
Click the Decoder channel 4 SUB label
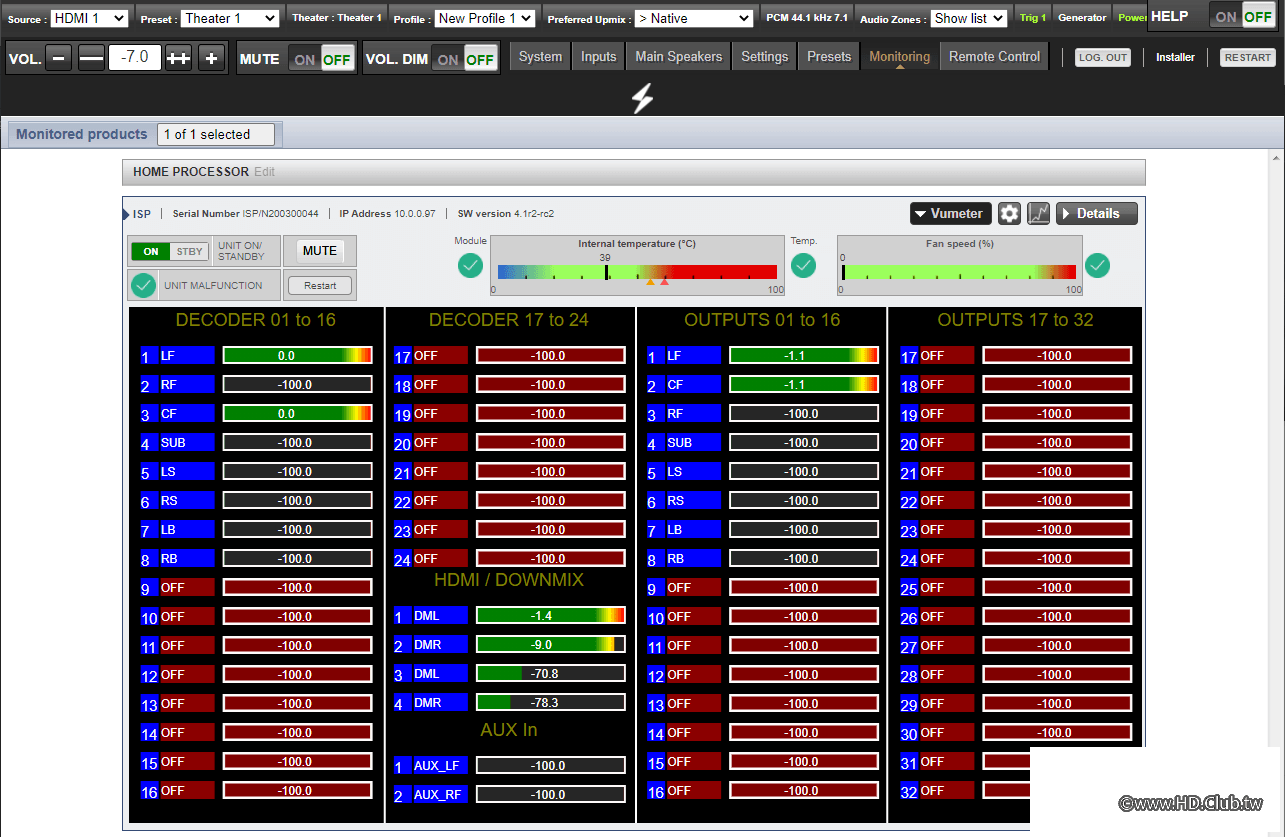point(186,442)
